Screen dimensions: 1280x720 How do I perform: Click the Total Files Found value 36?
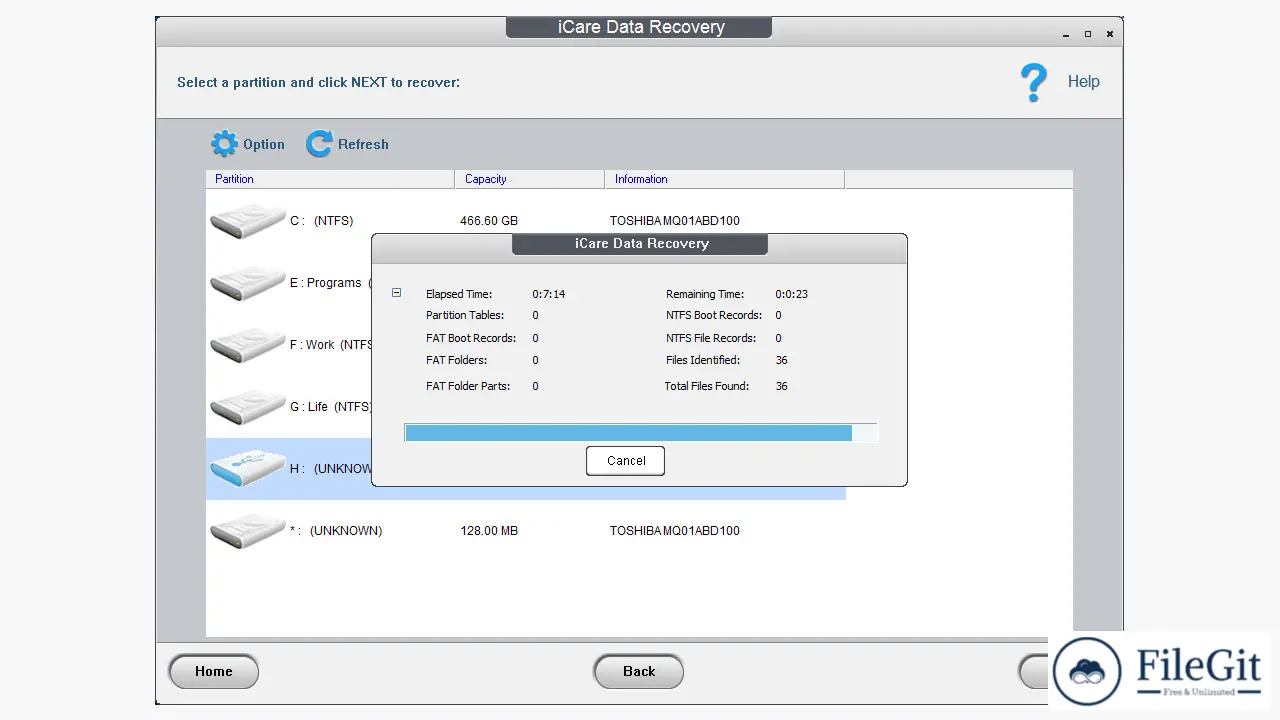click(x=782, y=386)
